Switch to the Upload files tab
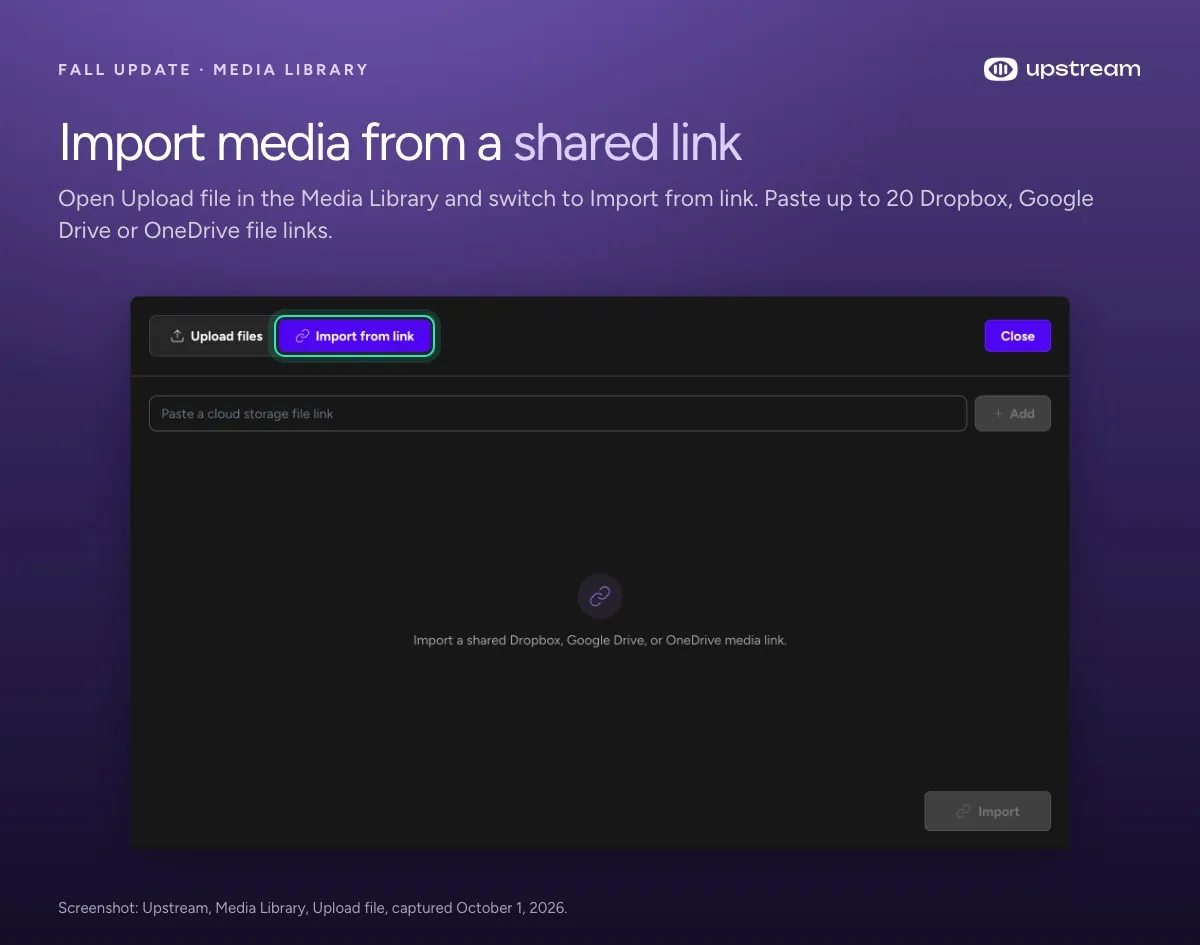Screen dimensions: 1200x945 click(216, 336)
